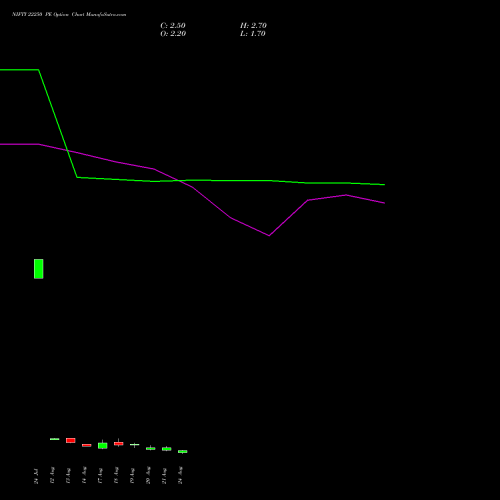Image resolution: width=500 pixels, height=500 pixels.
Task: Click the 21 Aug date label
Action: pos(164,476)
